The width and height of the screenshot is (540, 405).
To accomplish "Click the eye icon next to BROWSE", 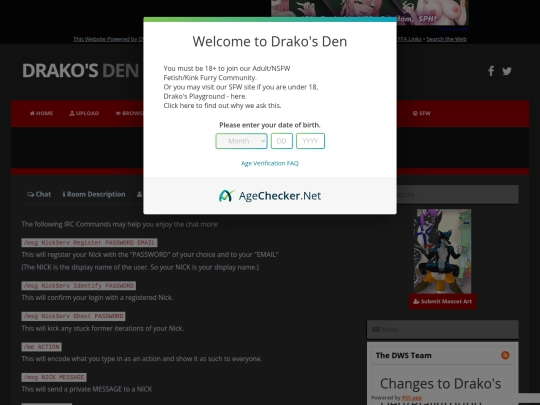I will click(x=118, y=113).
